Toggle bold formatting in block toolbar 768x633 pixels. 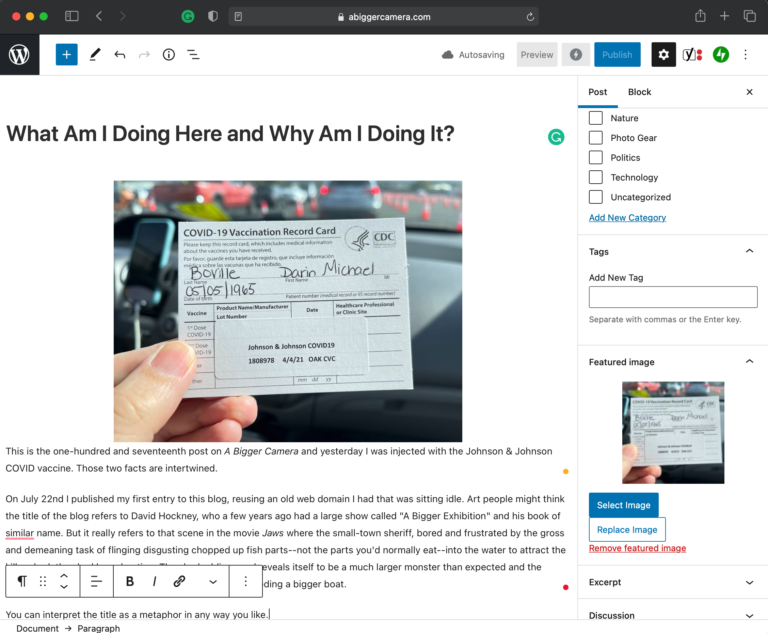tap(130, 581)
